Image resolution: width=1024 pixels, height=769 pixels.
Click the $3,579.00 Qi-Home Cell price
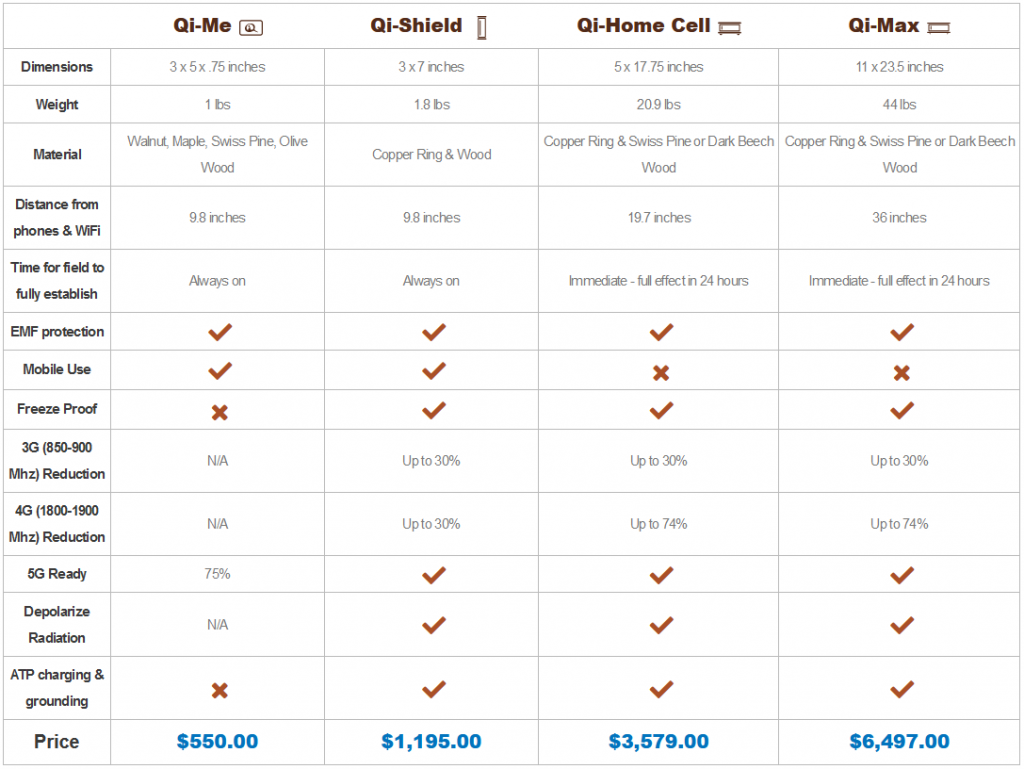coord(658,742)
